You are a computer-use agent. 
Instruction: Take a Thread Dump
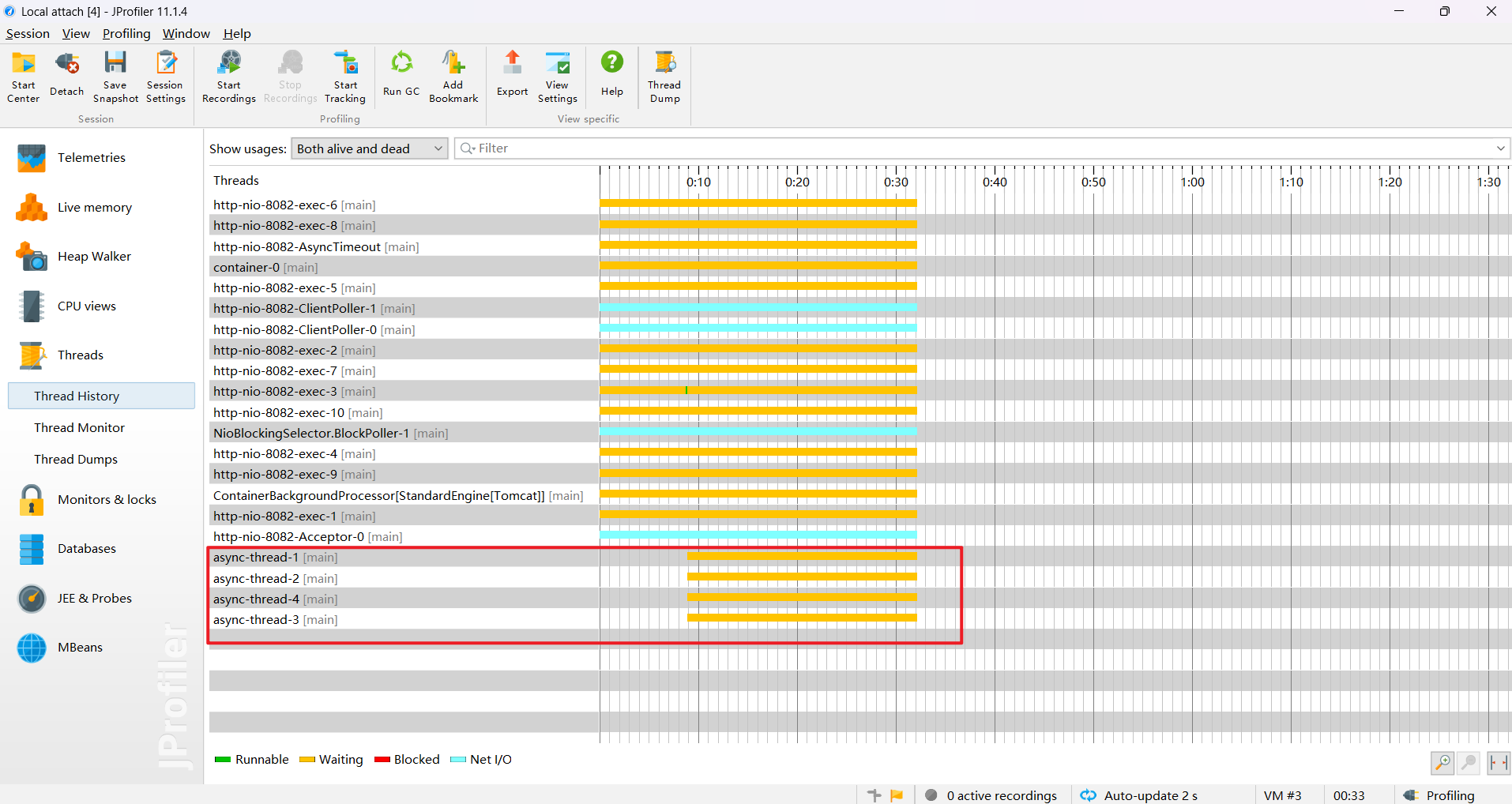tap(664, 77)
